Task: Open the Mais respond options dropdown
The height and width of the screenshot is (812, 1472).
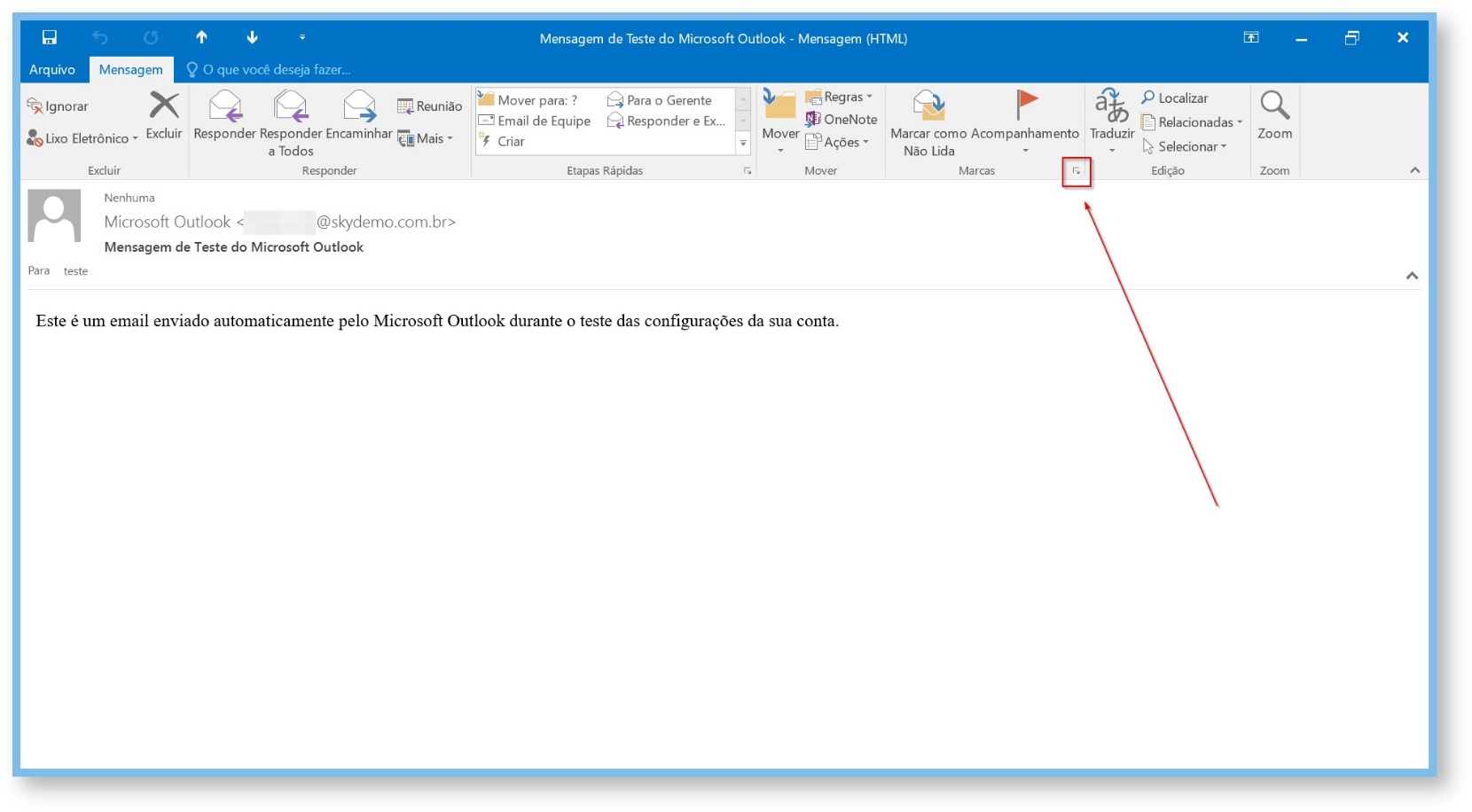Action: (x=426, y=138)
